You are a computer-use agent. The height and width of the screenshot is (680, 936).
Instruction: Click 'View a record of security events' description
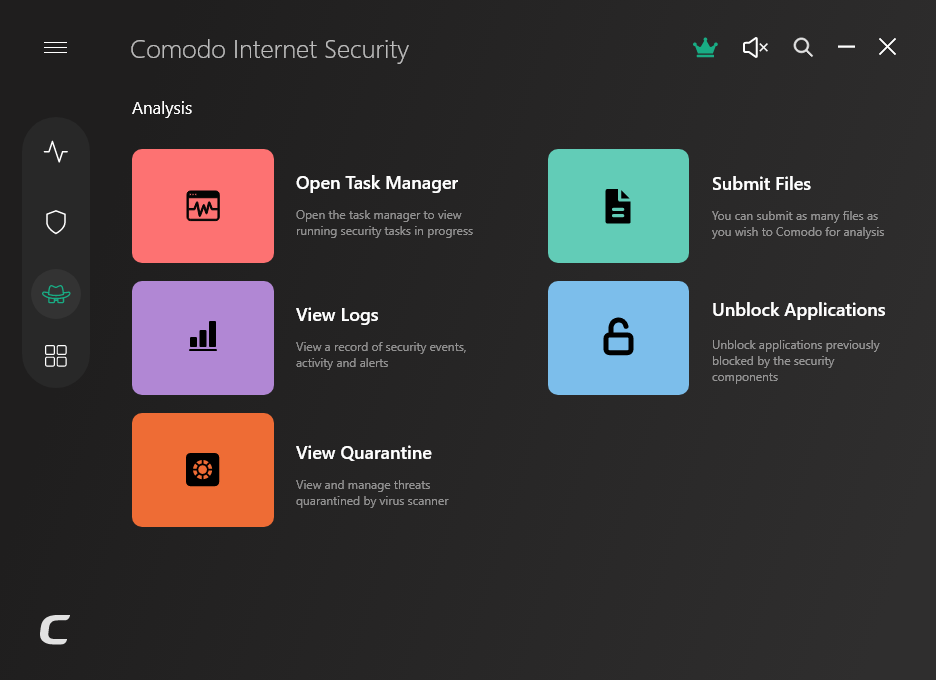click(x=381, y=355)
